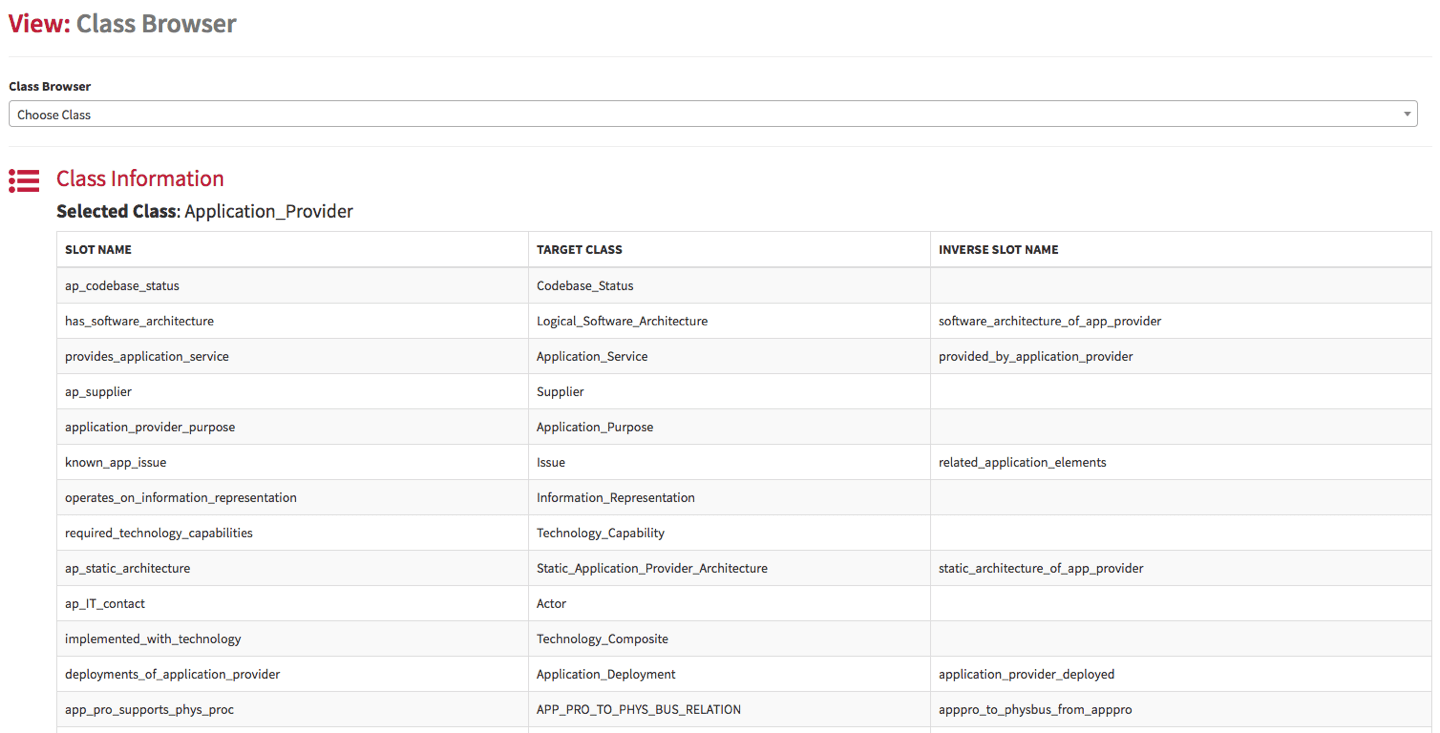This screenshot has width=1440, height=733.
Task: Select the known_app_issue slot cell
Action: pyautogui.click(x=292, y=462)
